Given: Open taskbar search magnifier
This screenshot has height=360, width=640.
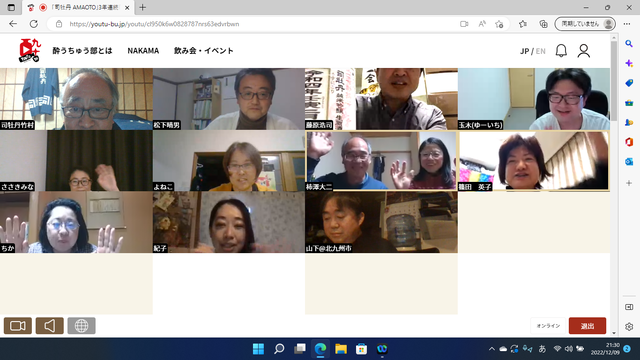Looking at the screenshot, I should tap(279, 349).
